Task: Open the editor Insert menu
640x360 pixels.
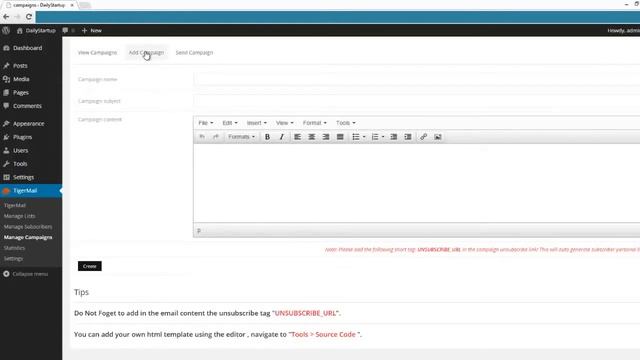Action: coord(256,123)
